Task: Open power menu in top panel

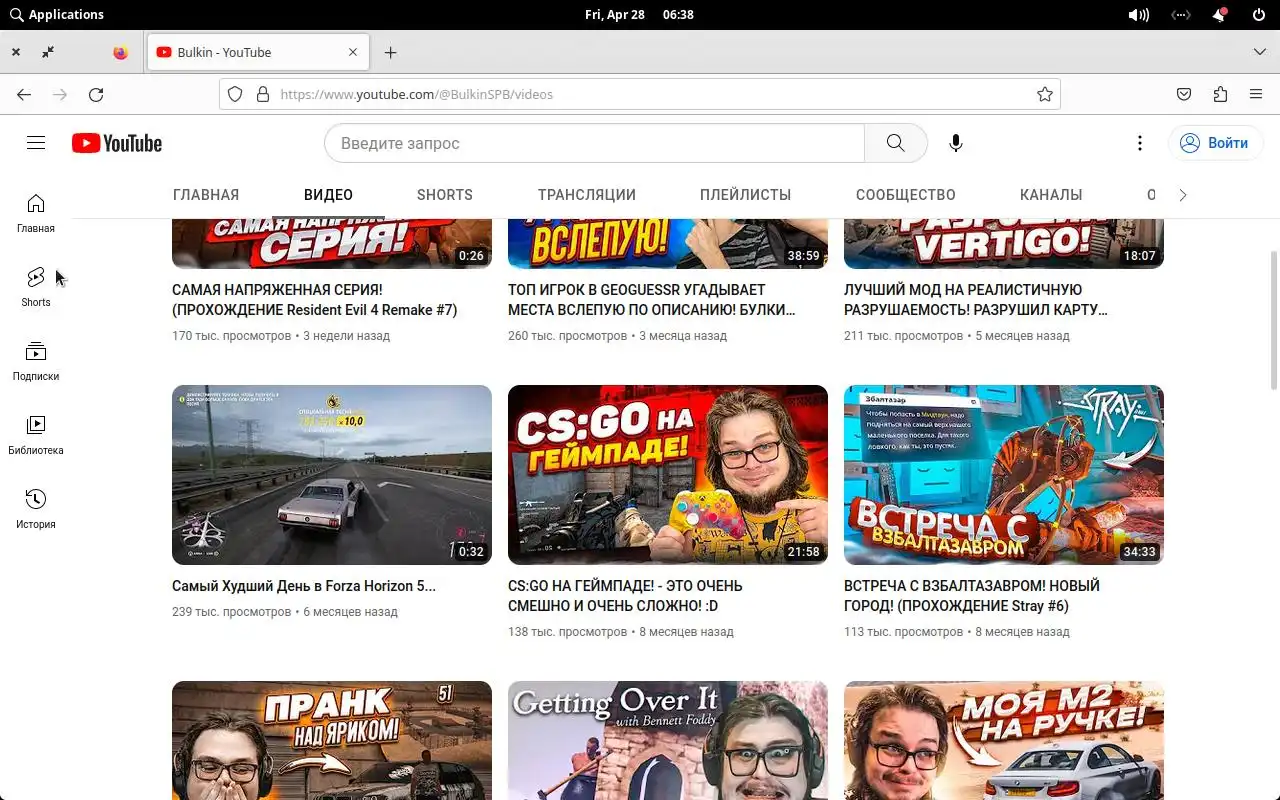Action: click(1259, 15)
